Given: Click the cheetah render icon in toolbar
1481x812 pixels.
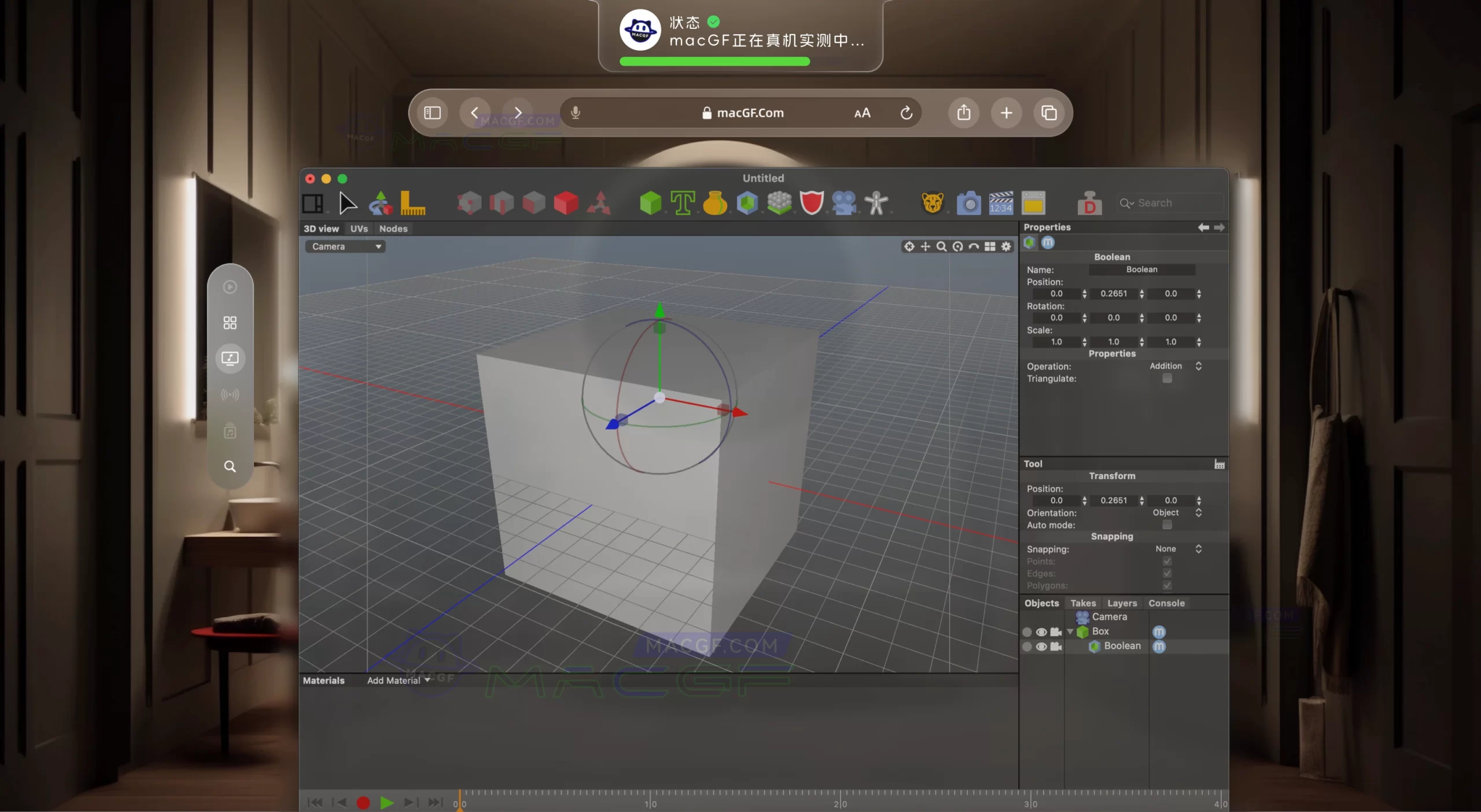Looking at the screenshot, I should click(x=932, y=202).
